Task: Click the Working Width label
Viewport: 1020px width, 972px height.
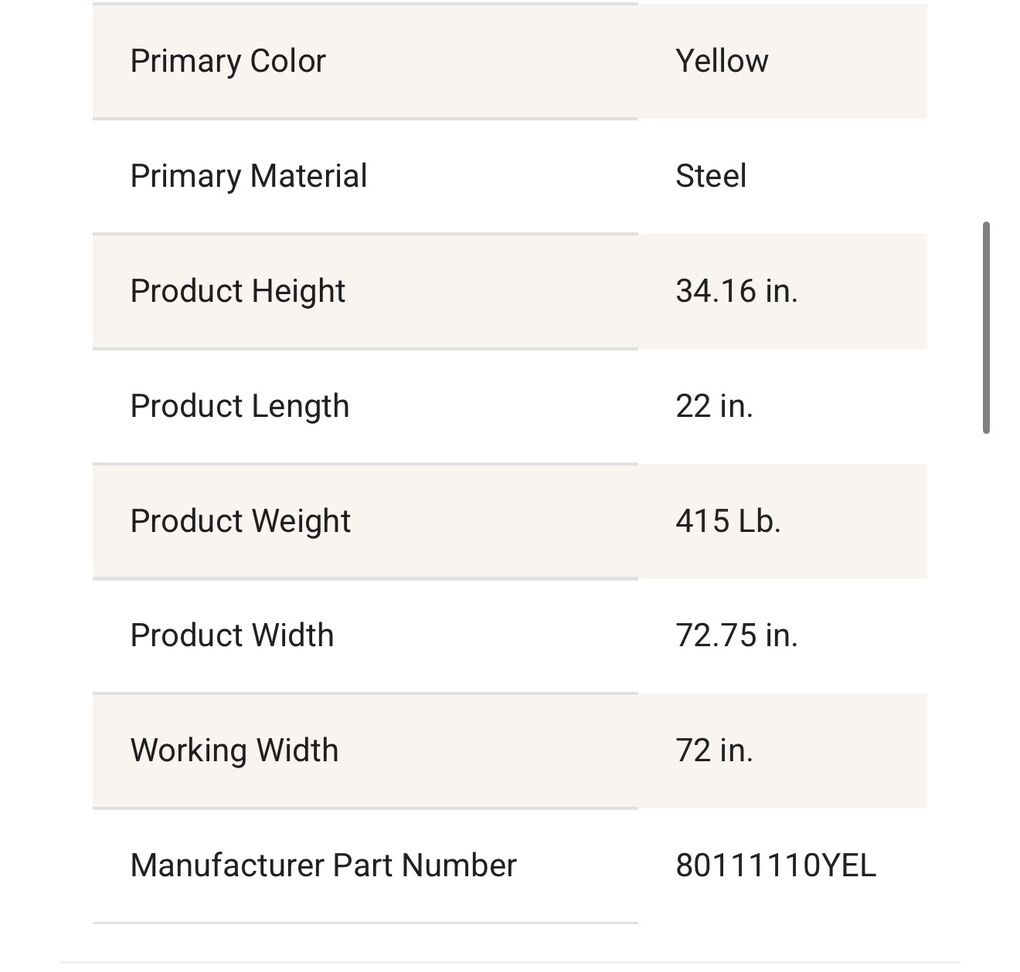Action: 234,750
